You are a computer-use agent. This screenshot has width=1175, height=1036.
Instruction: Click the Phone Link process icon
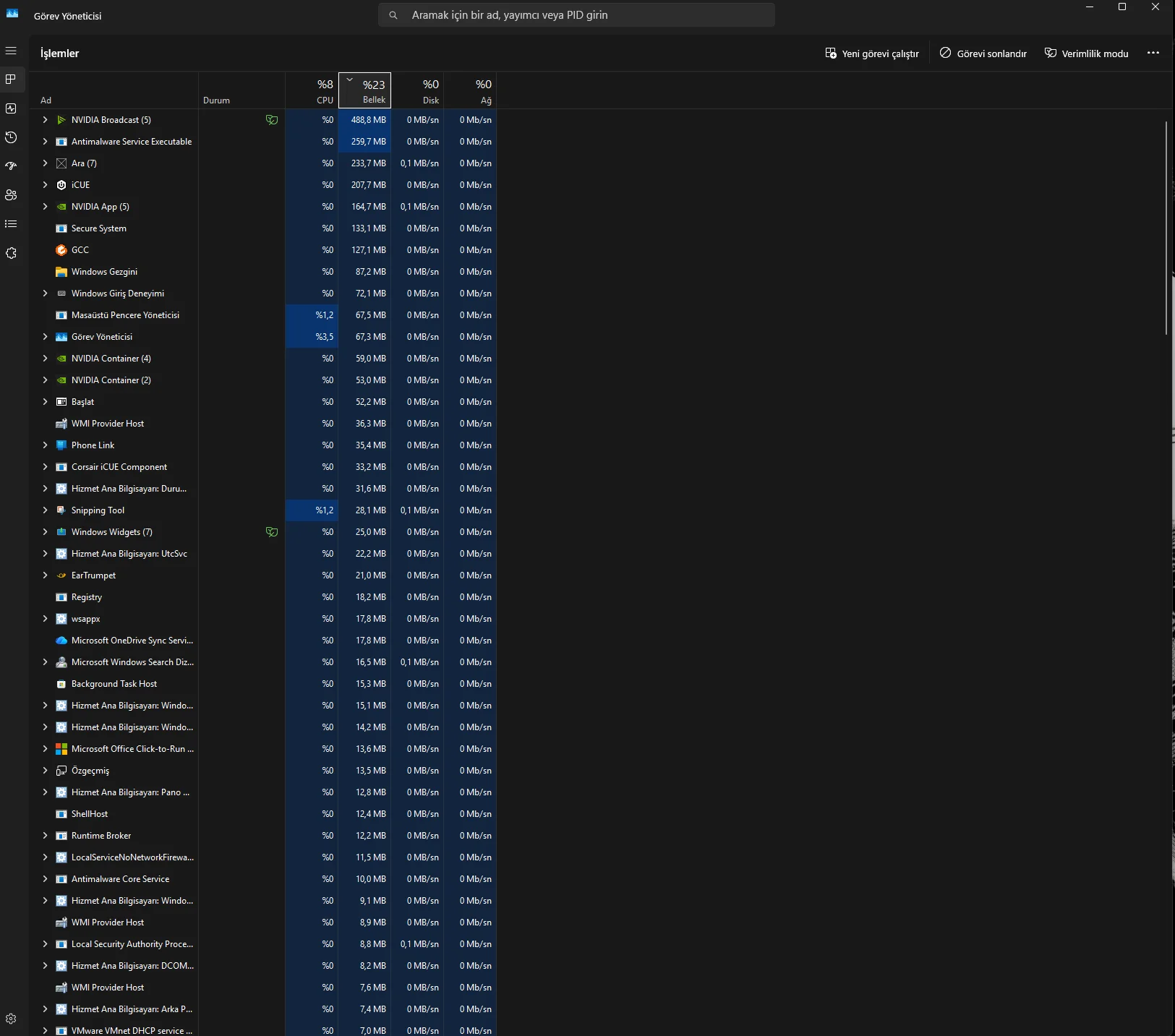61,445
